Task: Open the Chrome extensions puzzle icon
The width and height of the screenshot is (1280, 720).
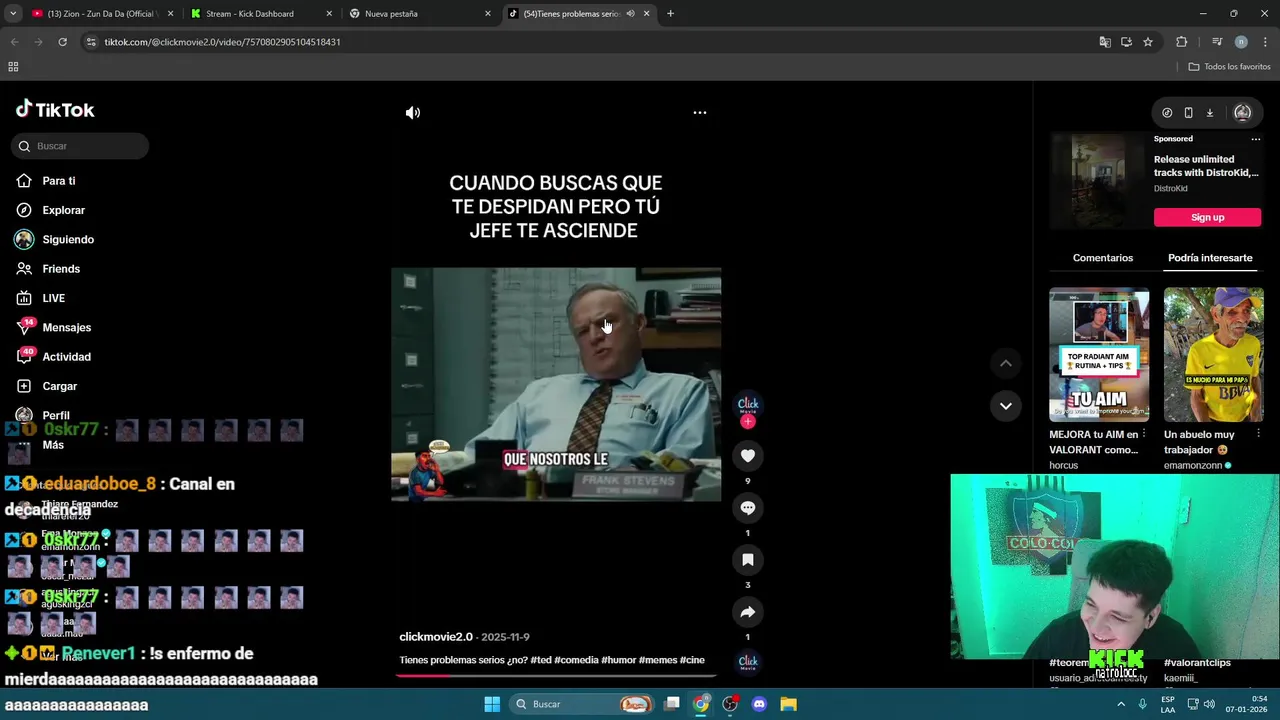Action: click(x=1181, y=42)
